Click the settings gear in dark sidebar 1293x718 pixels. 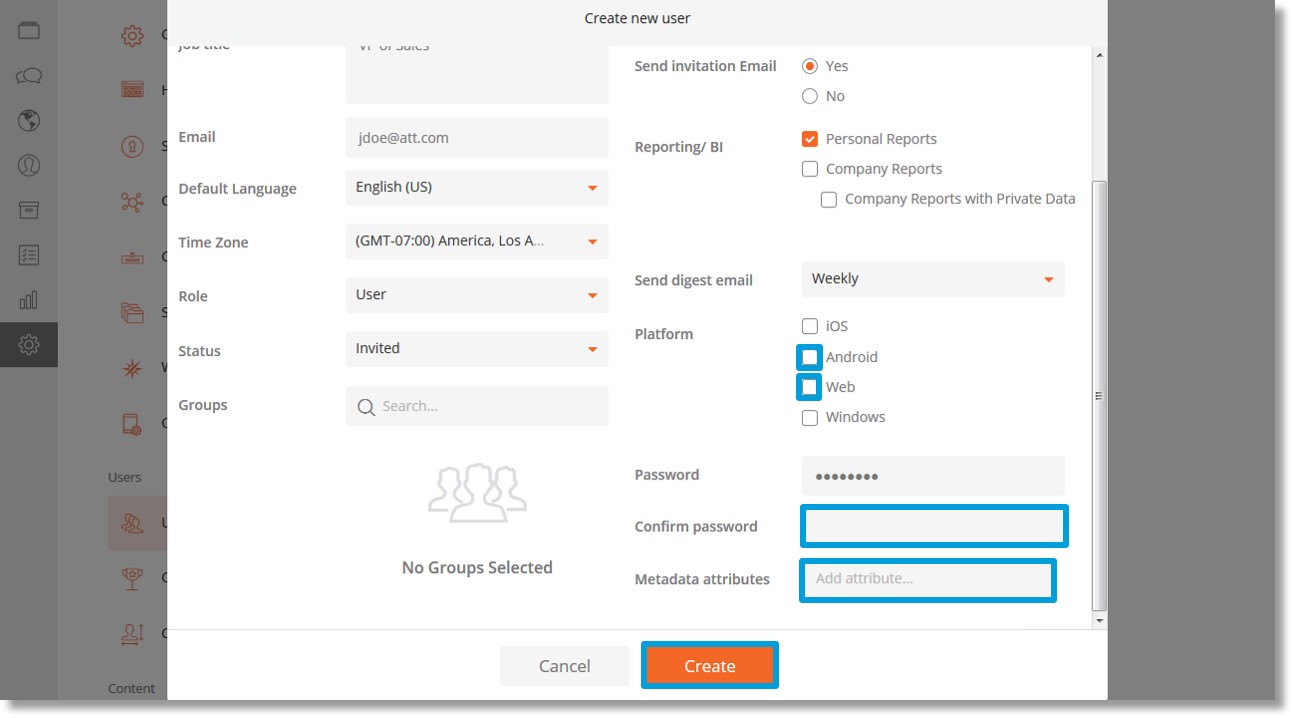[x=29, y=345]
